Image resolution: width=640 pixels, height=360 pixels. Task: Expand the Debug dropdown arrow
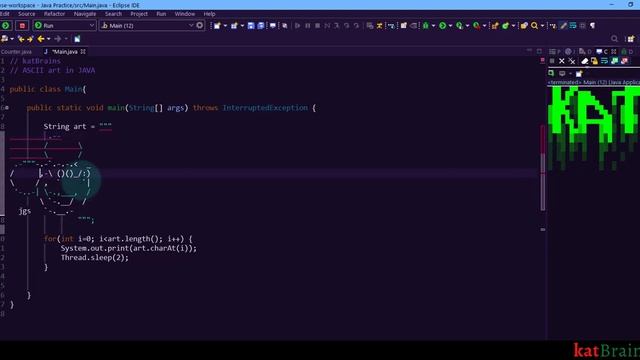[433, 26]
